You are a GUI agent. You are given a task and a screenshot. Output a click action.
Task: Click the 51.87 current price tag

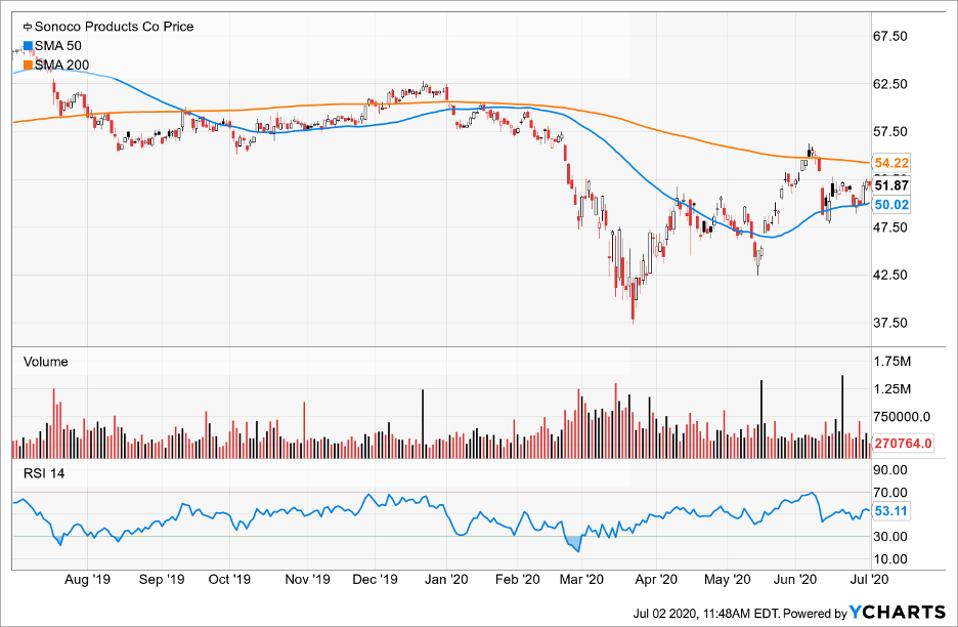point(891,185)
